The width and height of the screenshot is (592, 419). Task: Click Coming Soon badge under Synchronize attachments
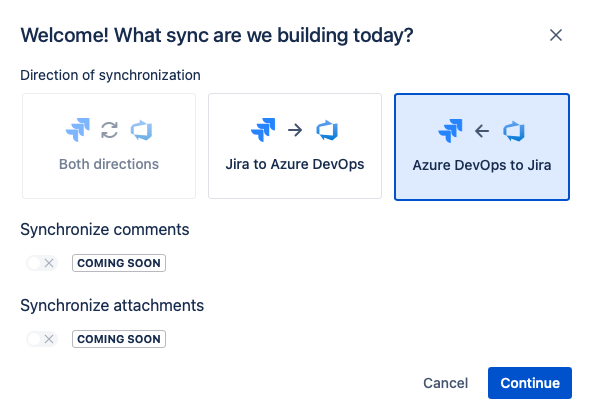click(x=119, y=339)
